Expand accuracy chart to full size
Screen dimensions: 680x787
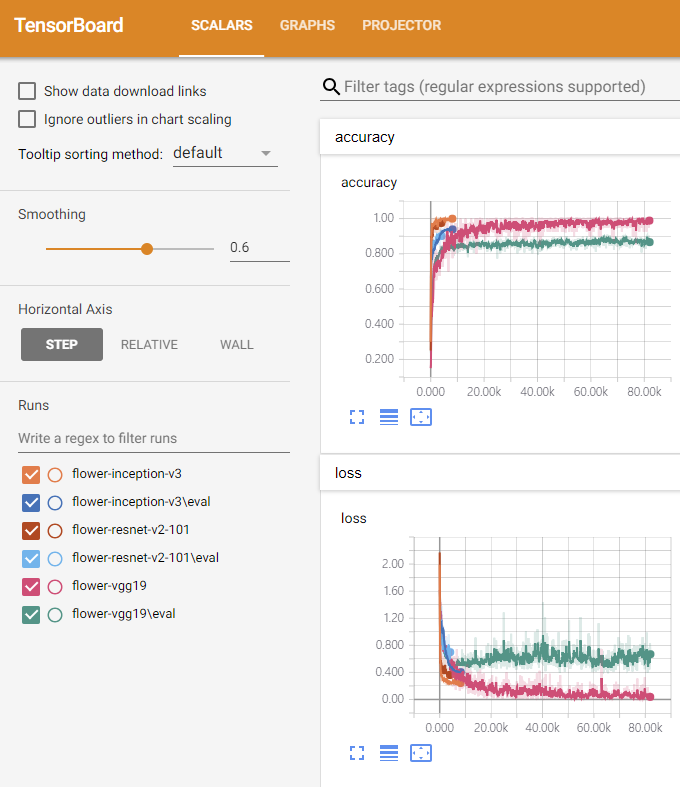[x=357, y=417]
